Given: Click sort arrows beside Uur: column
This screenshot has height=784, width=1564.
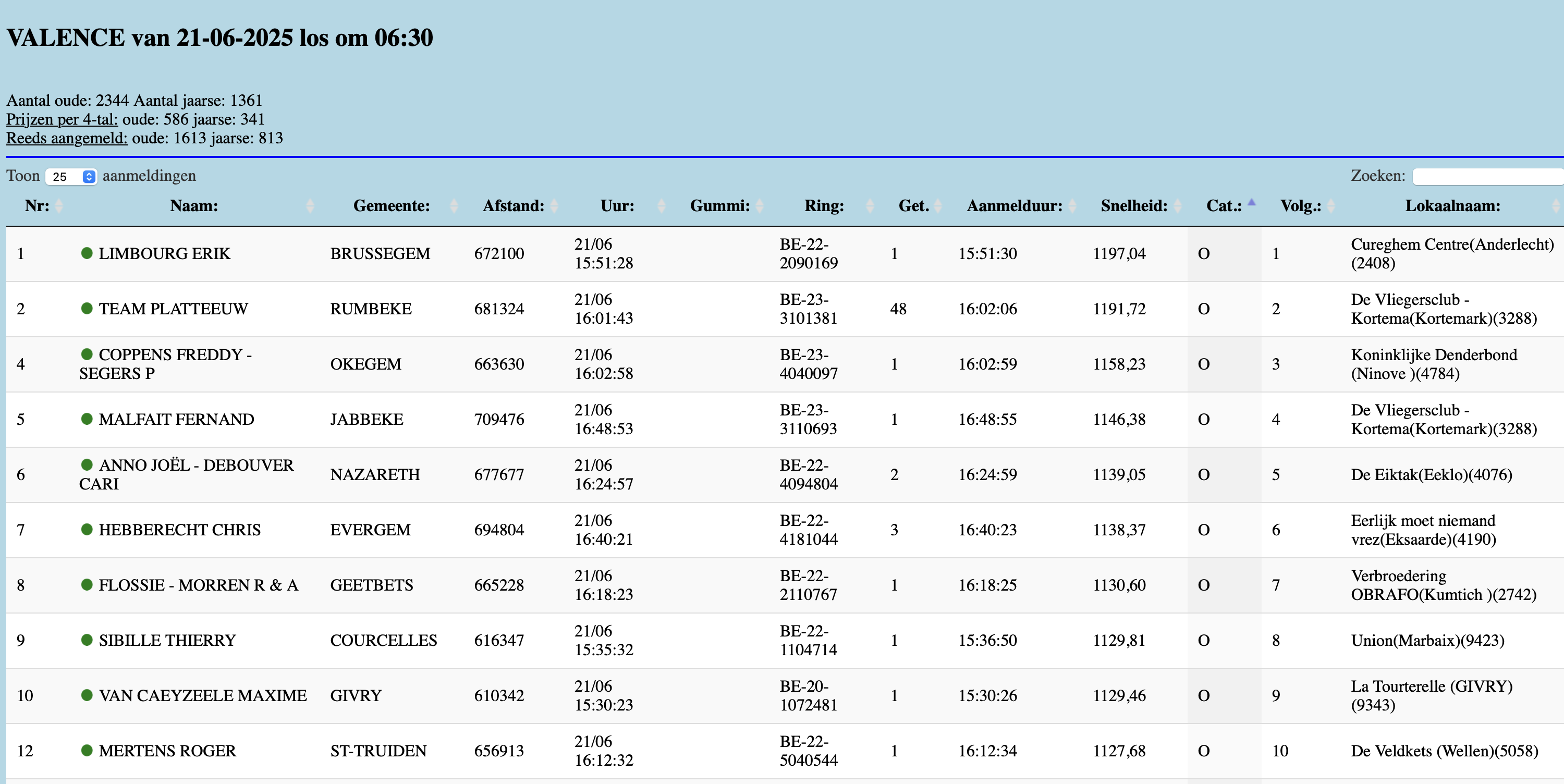Looking at the screenshot, I should [662, 206].
